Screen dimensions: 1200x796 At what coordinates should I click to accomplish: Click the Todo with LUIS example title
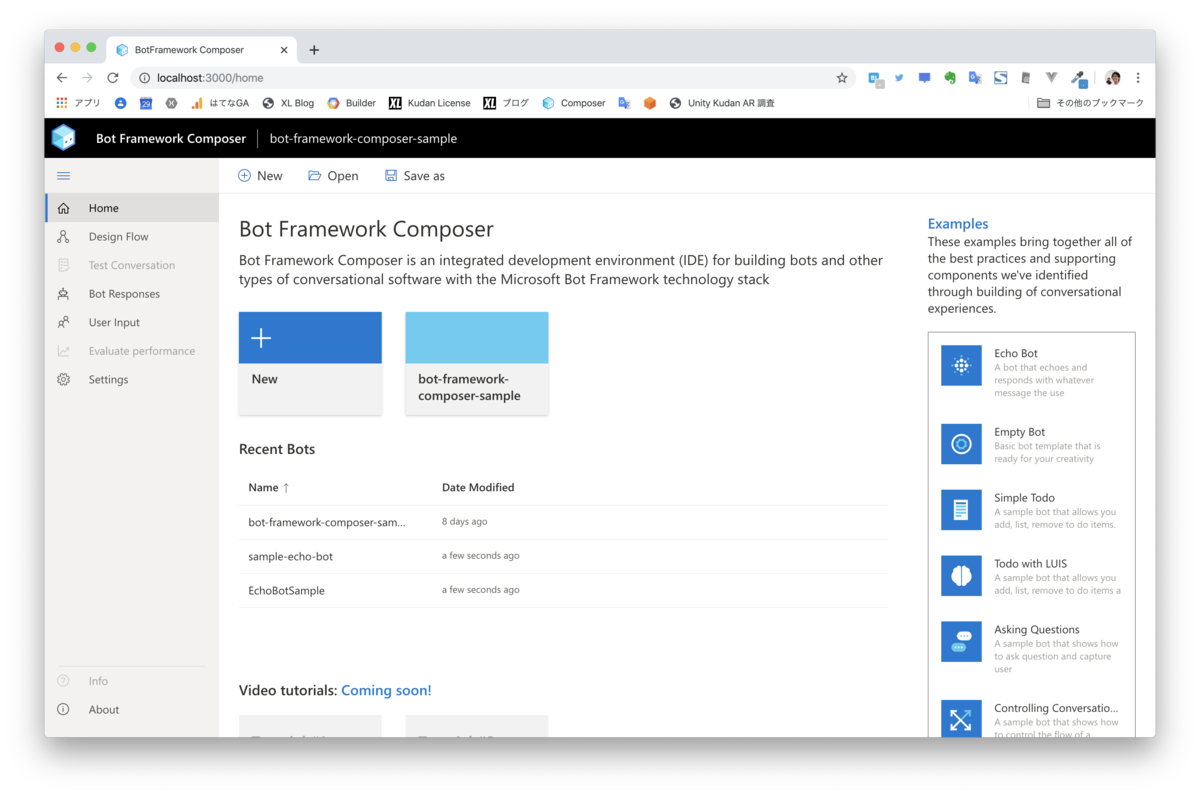pyautogui.click(x=1031, y=564)
